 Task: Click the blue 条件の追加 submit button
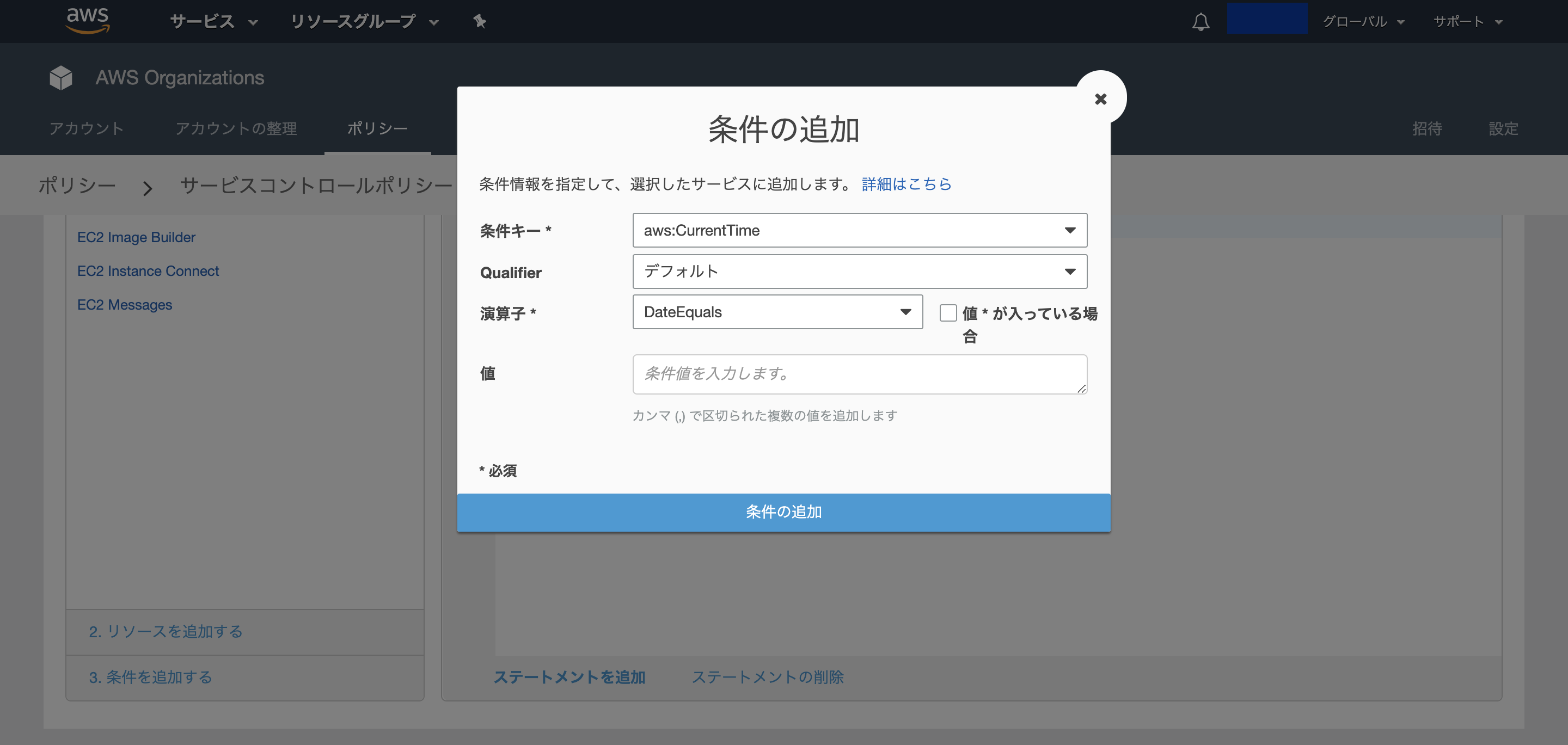click(x=783, y=513)
